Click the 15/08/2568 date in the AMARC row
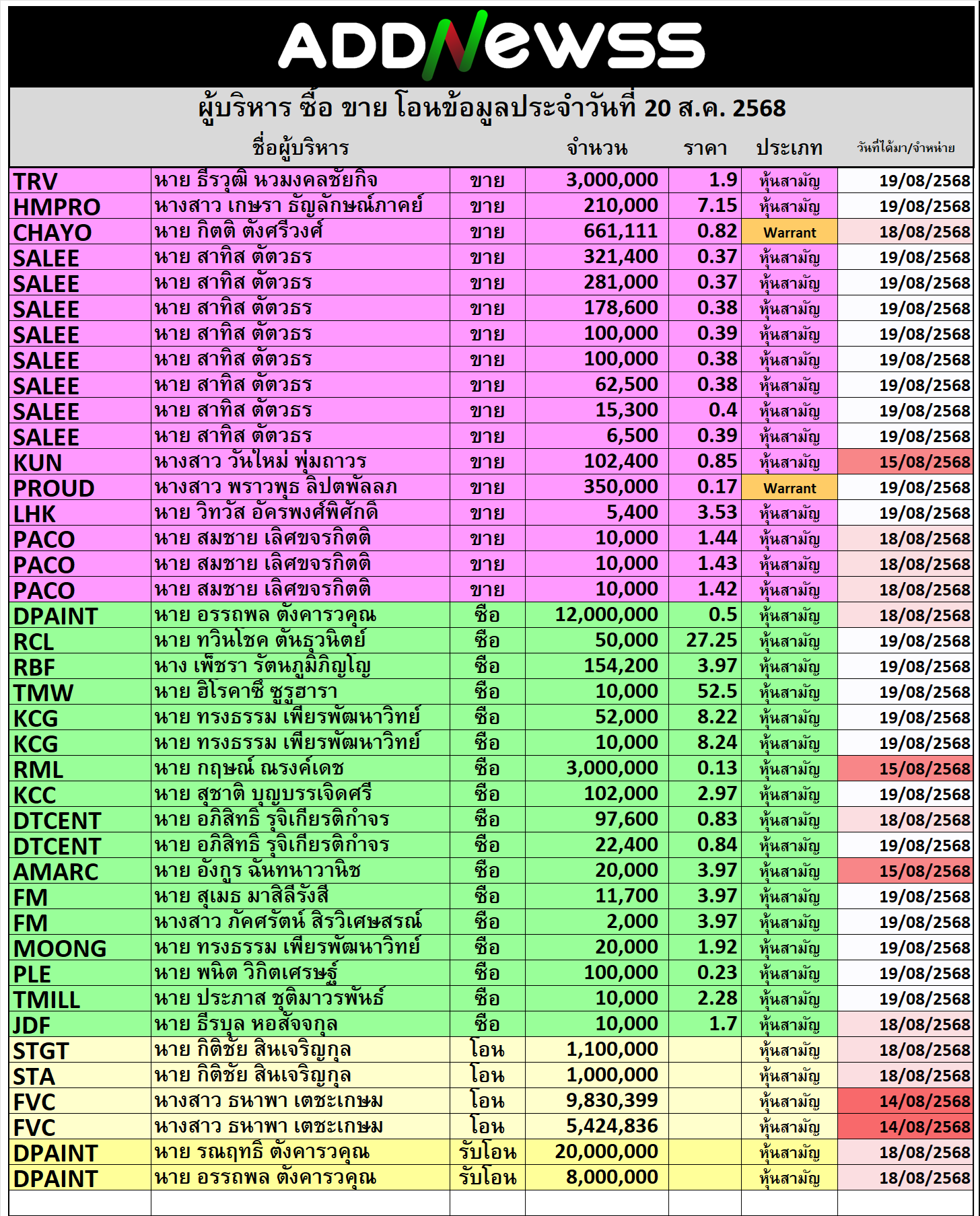980x1216 pixels. [x=905, y=871]
